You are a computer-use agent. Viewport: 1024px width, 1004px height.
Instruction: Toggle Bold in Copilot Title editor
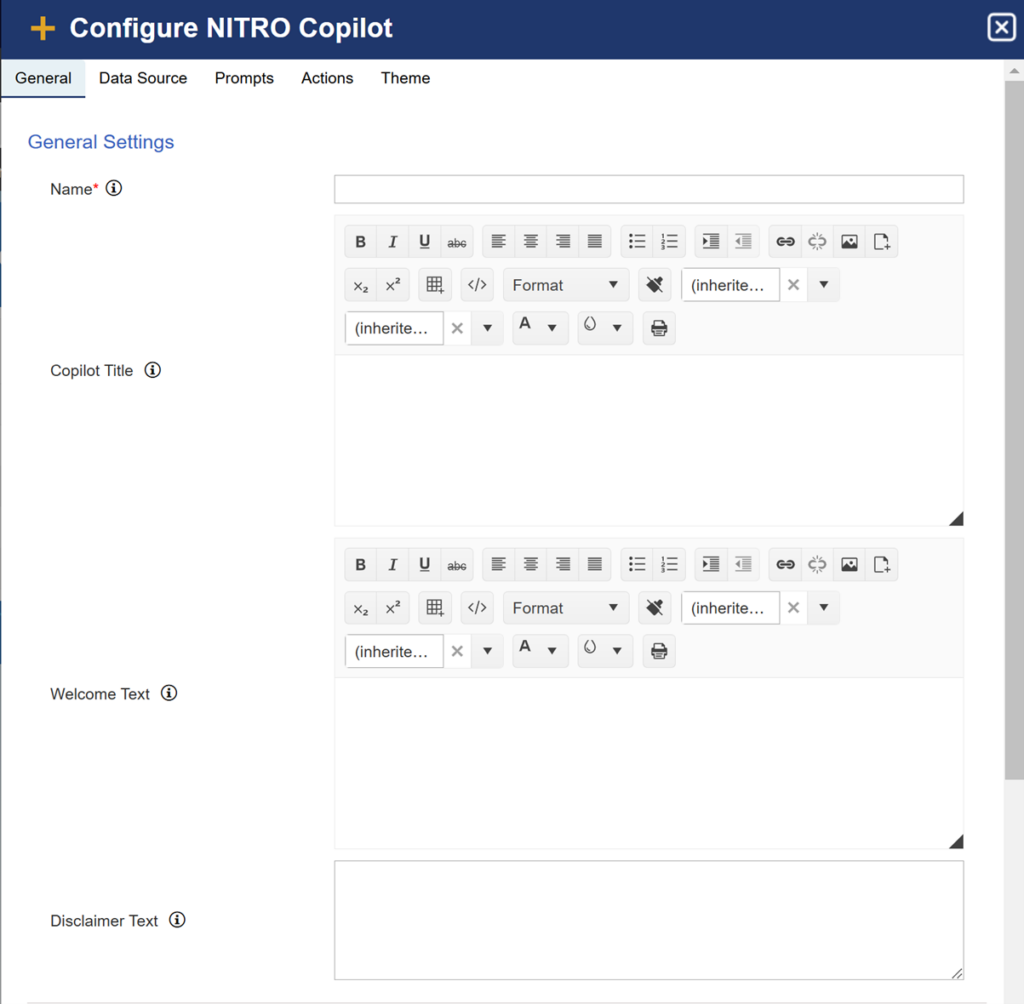(360, 242)
